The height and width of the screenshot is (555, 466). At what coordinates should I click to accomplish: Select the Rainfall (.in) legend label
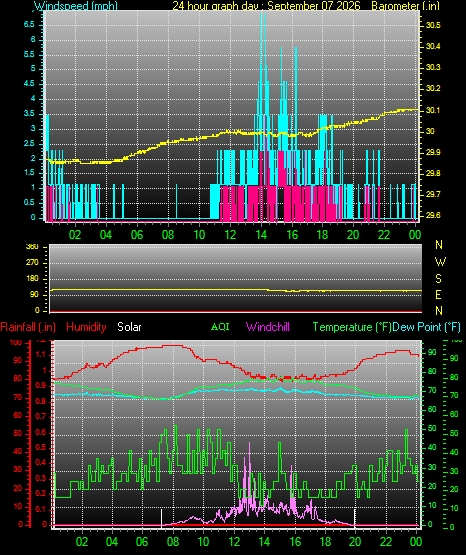(x=28, y=327)
